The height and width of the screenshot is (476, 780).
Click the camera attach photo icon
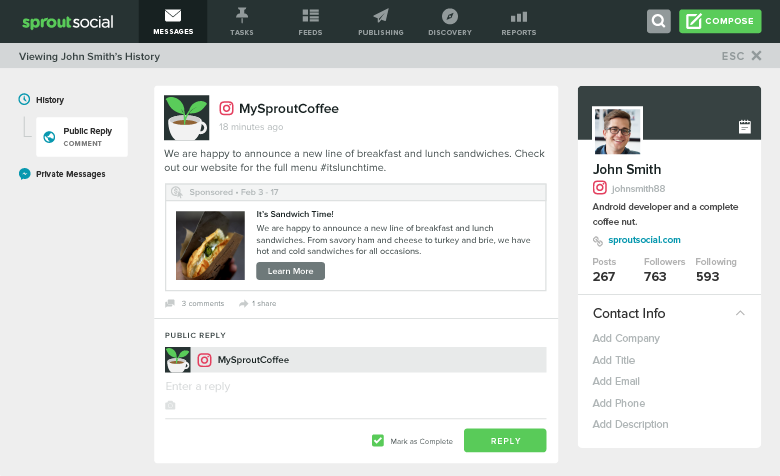tap(170, 405)
